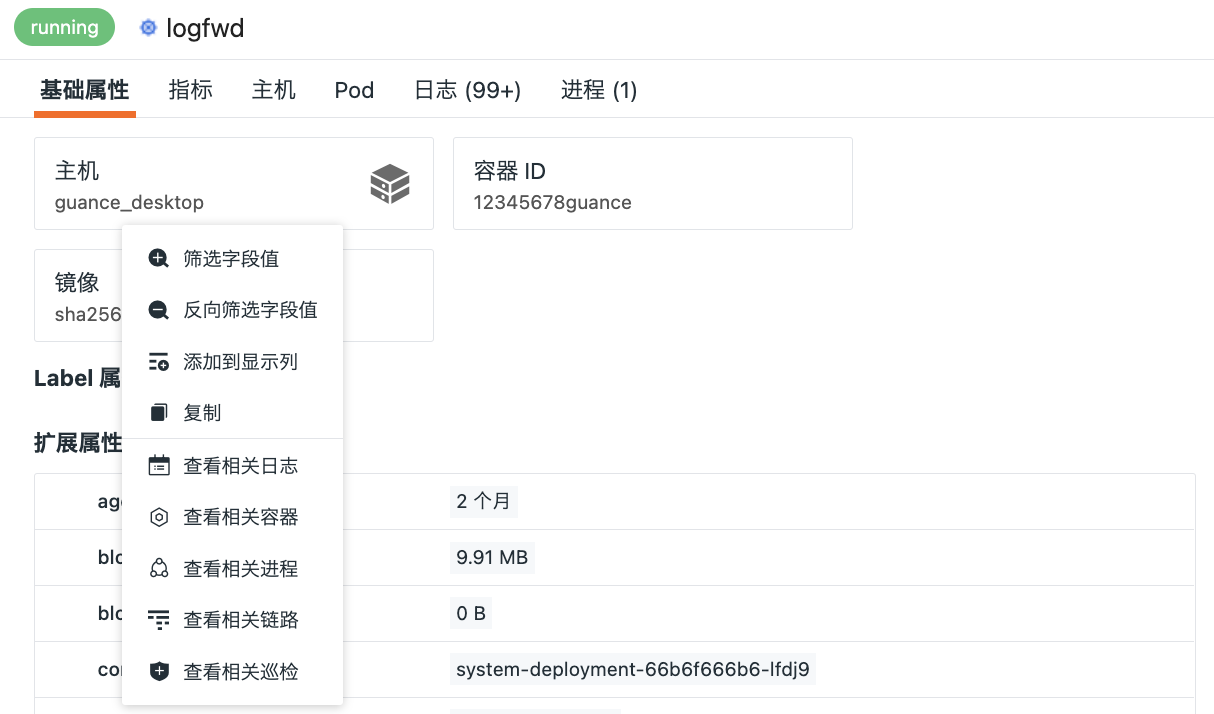Switch to the Pod tab
This screenshot has height=714, width=1214.
(x=354, y=90)
